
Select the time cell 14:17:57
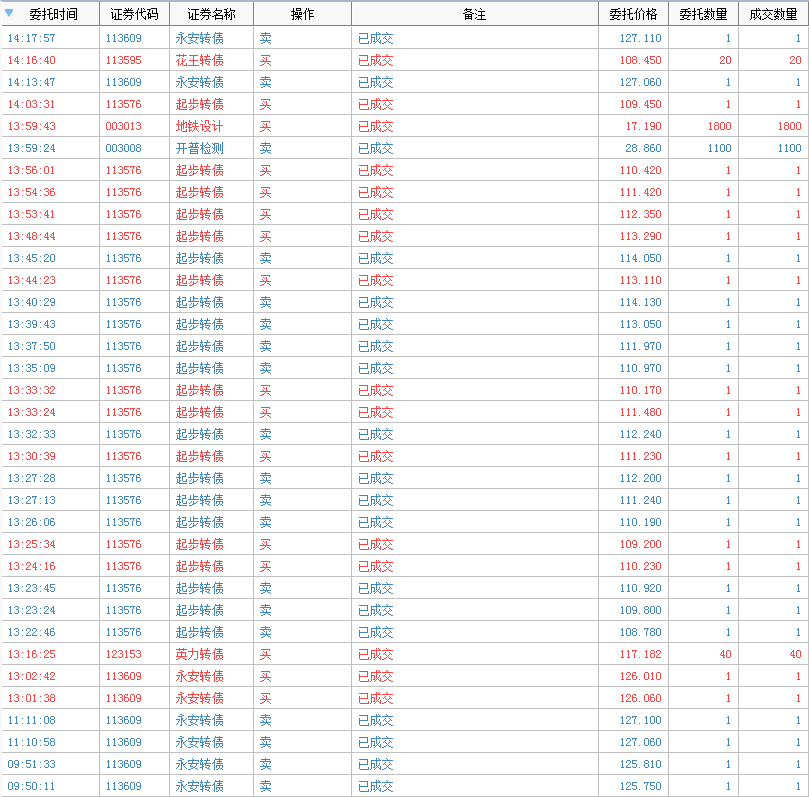[31, 38]
